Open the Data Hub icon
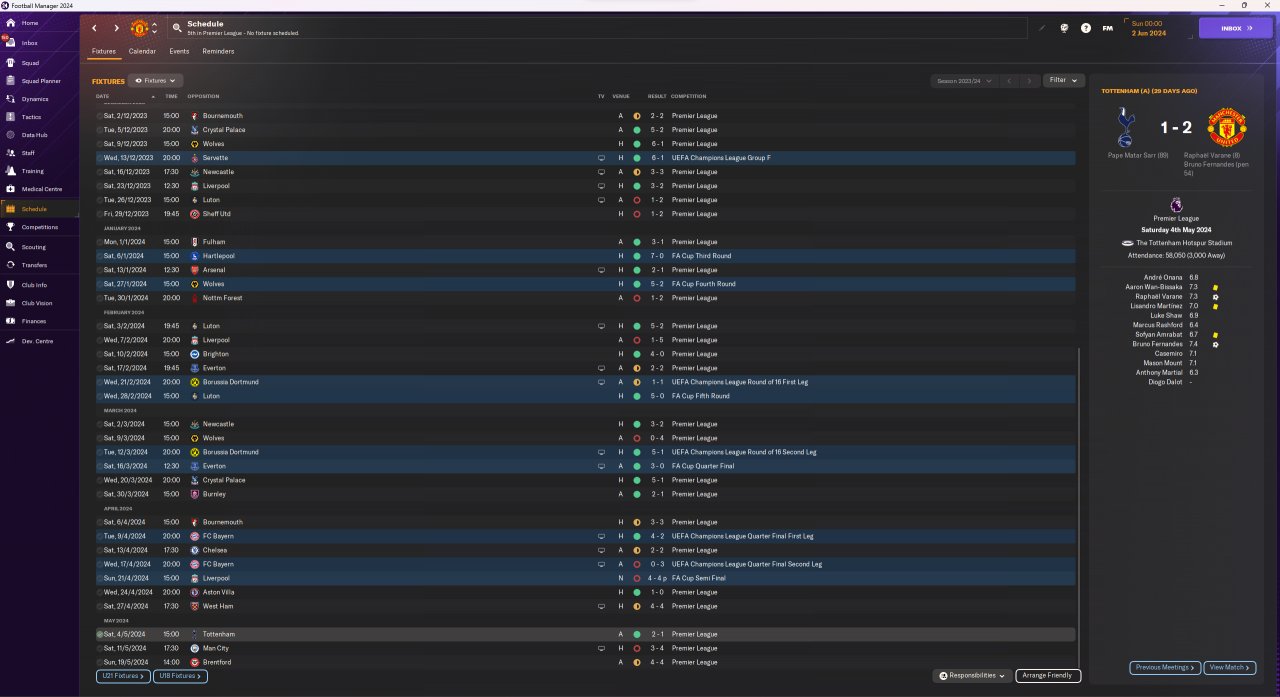The image size is (1280, 697). point(11,135)
